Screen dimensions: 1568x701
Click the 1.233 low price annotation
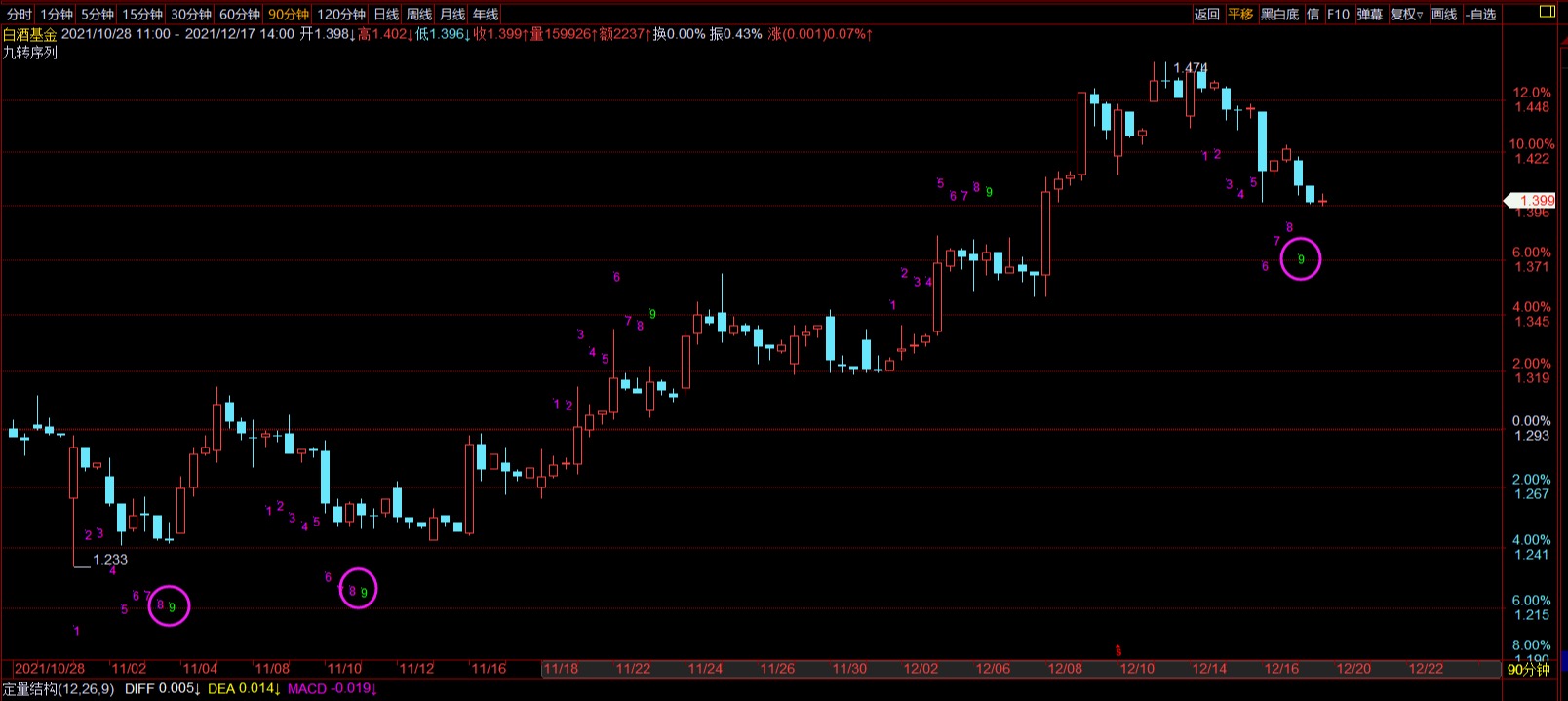(110, 560)
